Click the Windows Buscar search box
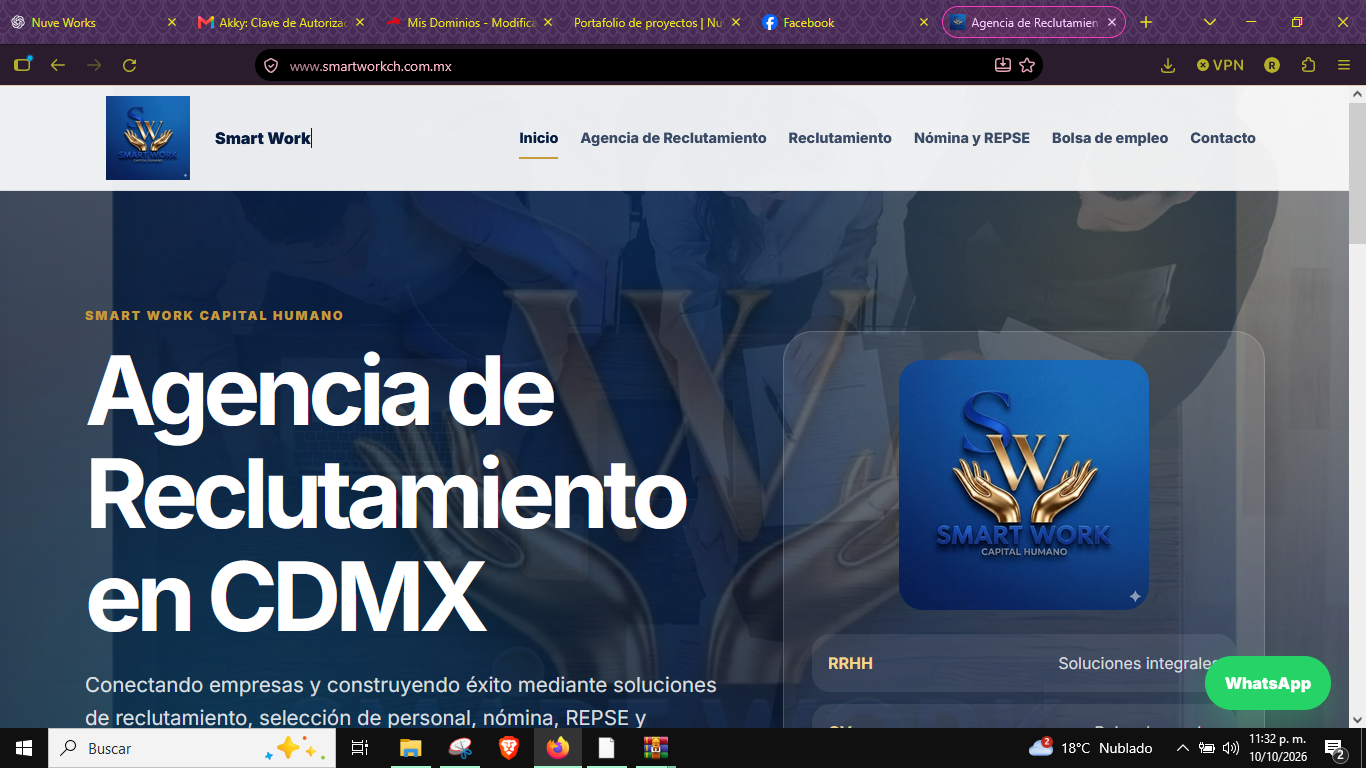The image size is (1366, 768). pos(192,748)
